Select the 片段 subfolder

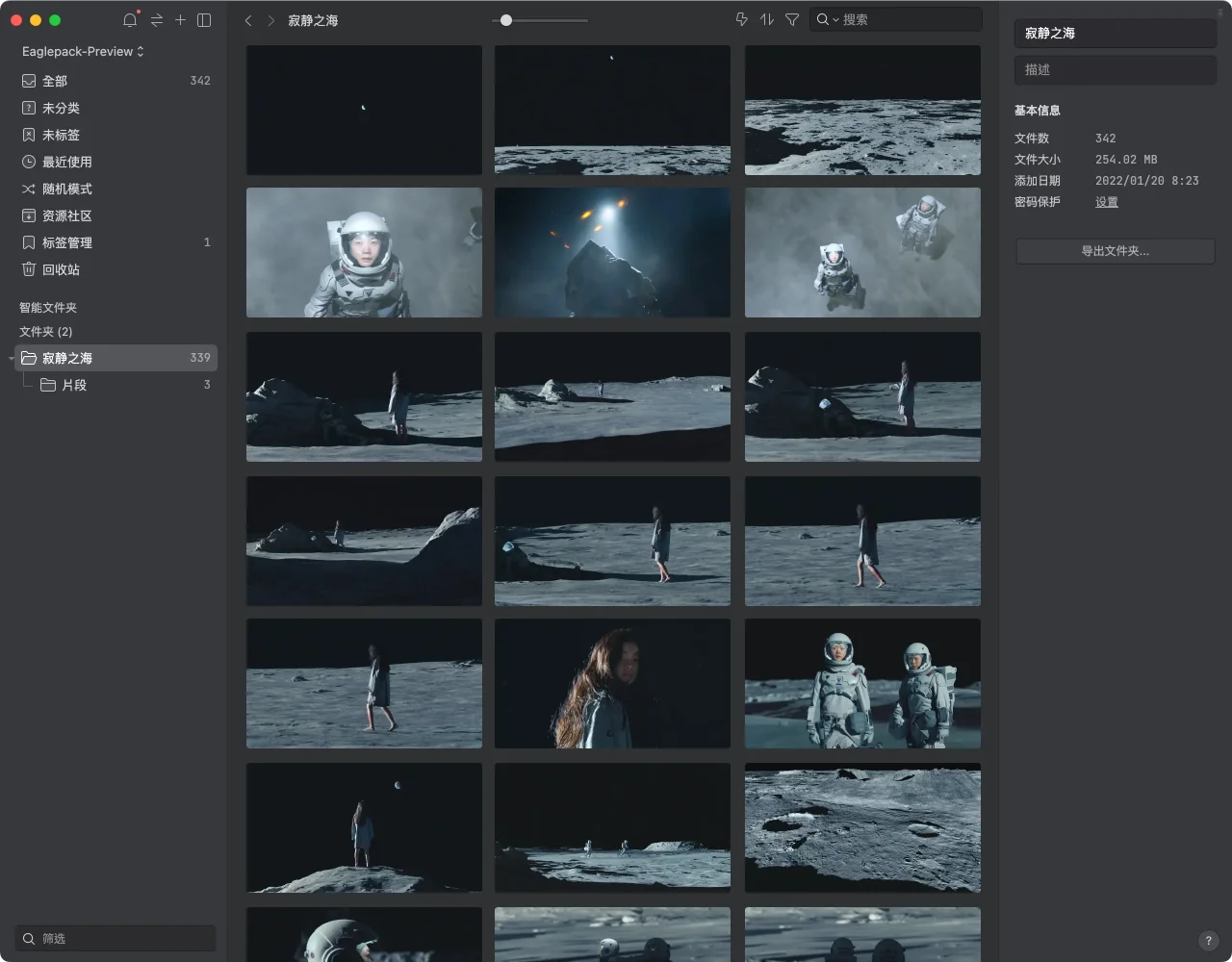pyautogui.click(x=125, y=385)
